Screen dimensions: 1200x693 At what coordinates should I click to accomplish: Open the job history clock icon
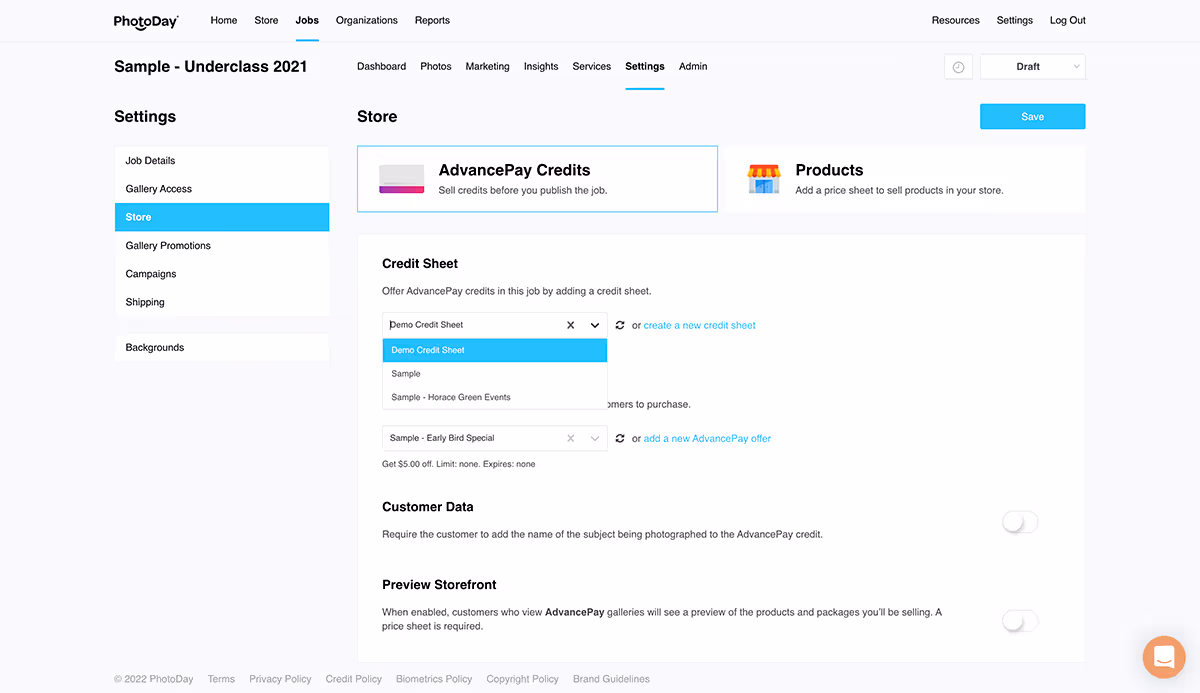coord(958,67)
